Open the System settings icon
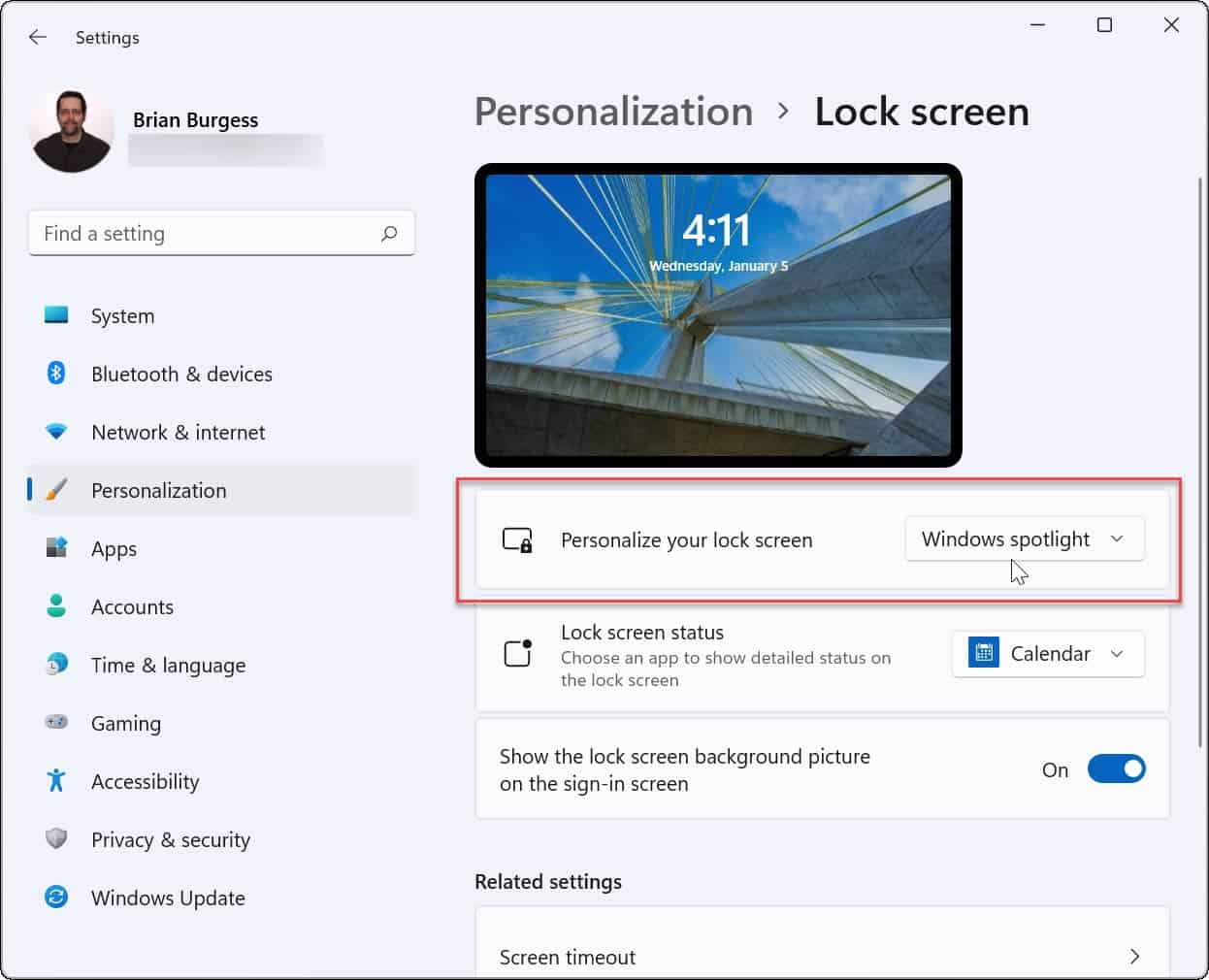 click(x=55, y=315)
